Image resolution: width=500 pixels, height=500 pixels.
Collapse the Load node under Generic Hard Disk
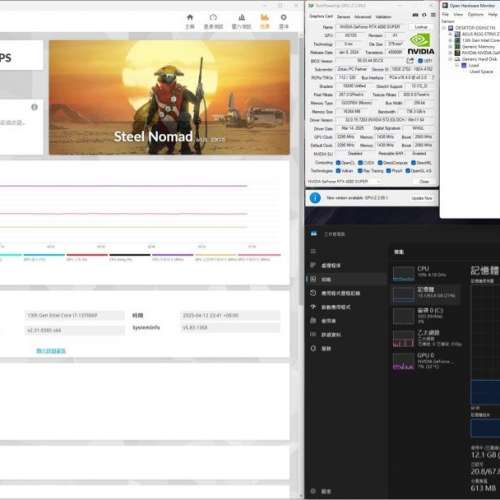(x=457, y=65)
